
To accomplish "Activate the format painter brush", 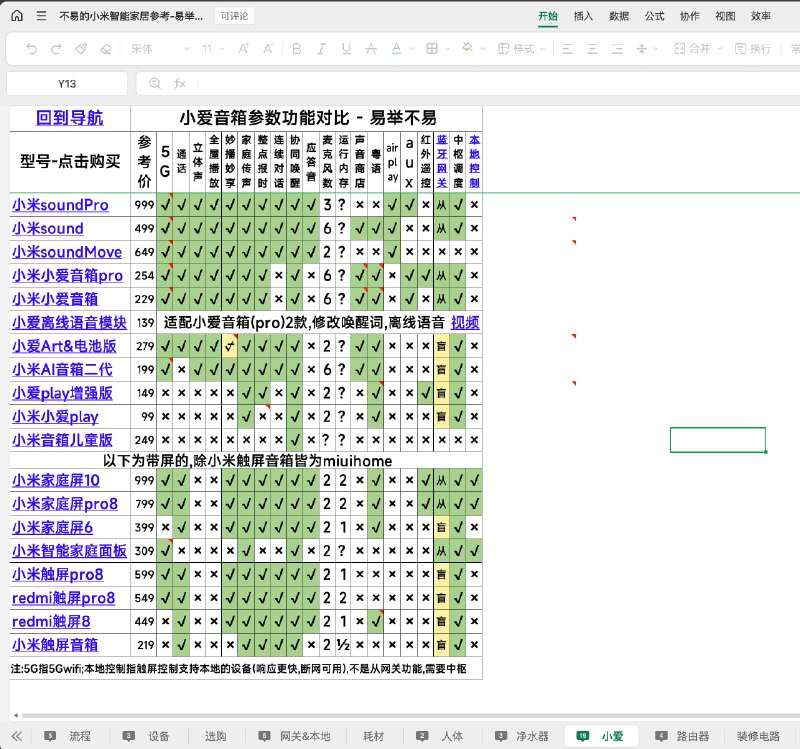I will click(x=81, y=49).
